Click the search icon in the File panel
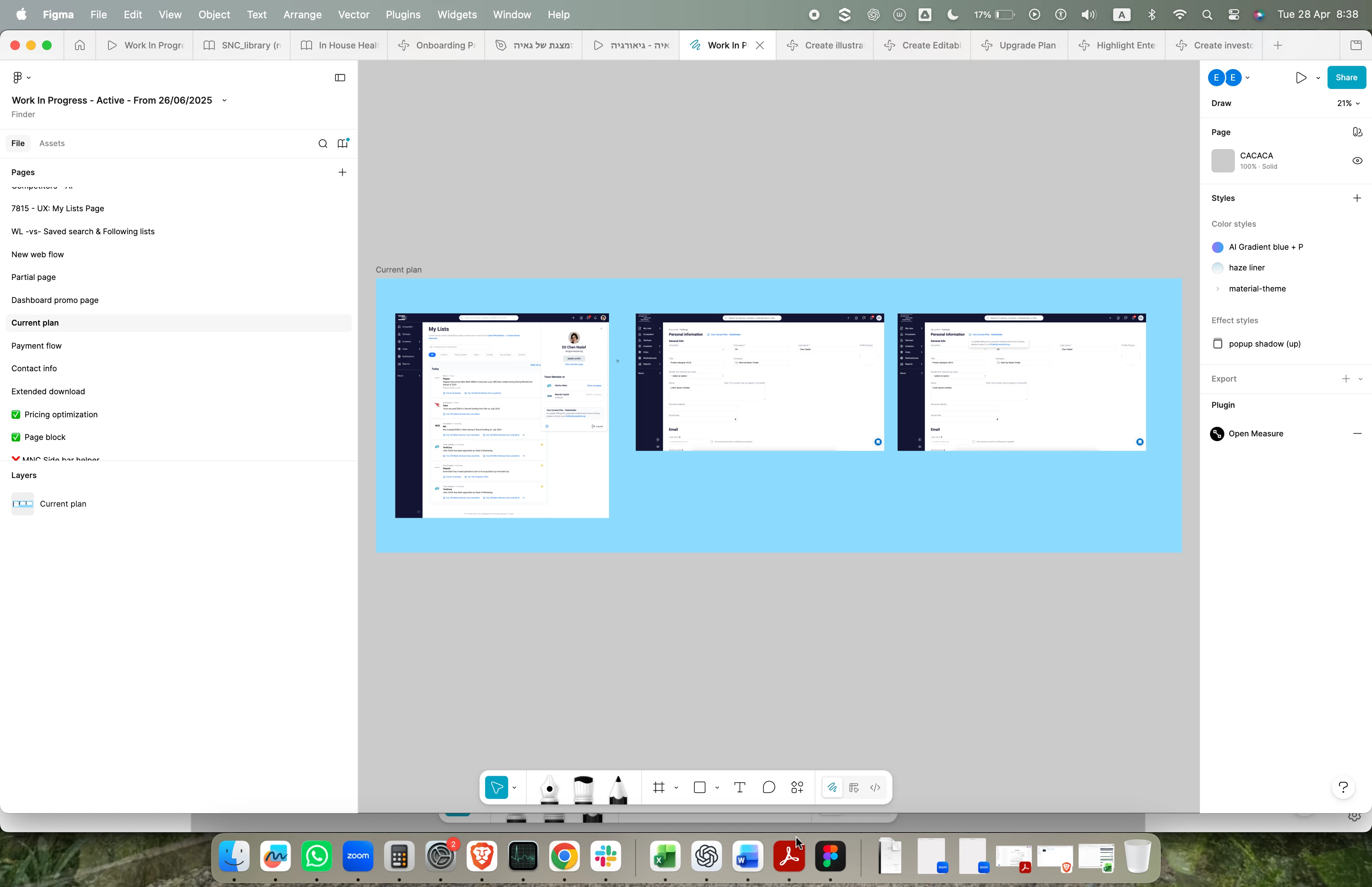Screen dimensions: 1372x887 point(323,143)
